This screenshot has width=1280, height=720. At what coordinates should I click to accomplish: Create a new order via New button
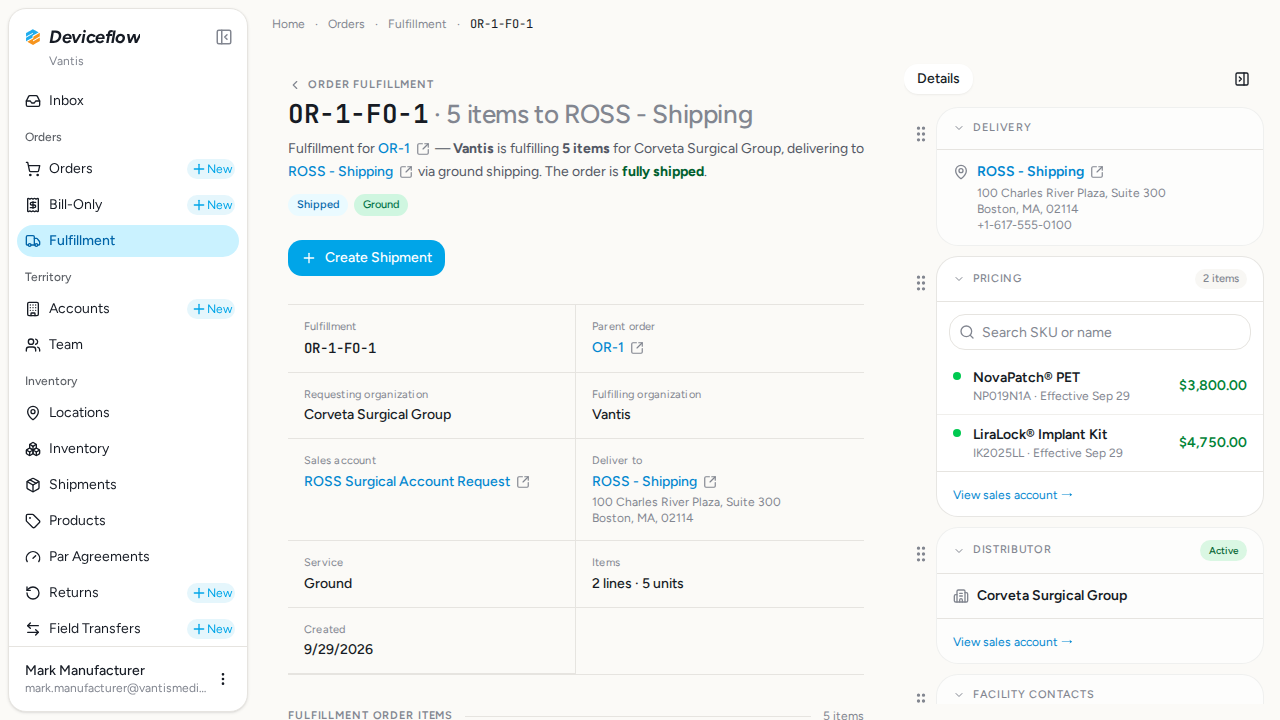pos(211,169)
